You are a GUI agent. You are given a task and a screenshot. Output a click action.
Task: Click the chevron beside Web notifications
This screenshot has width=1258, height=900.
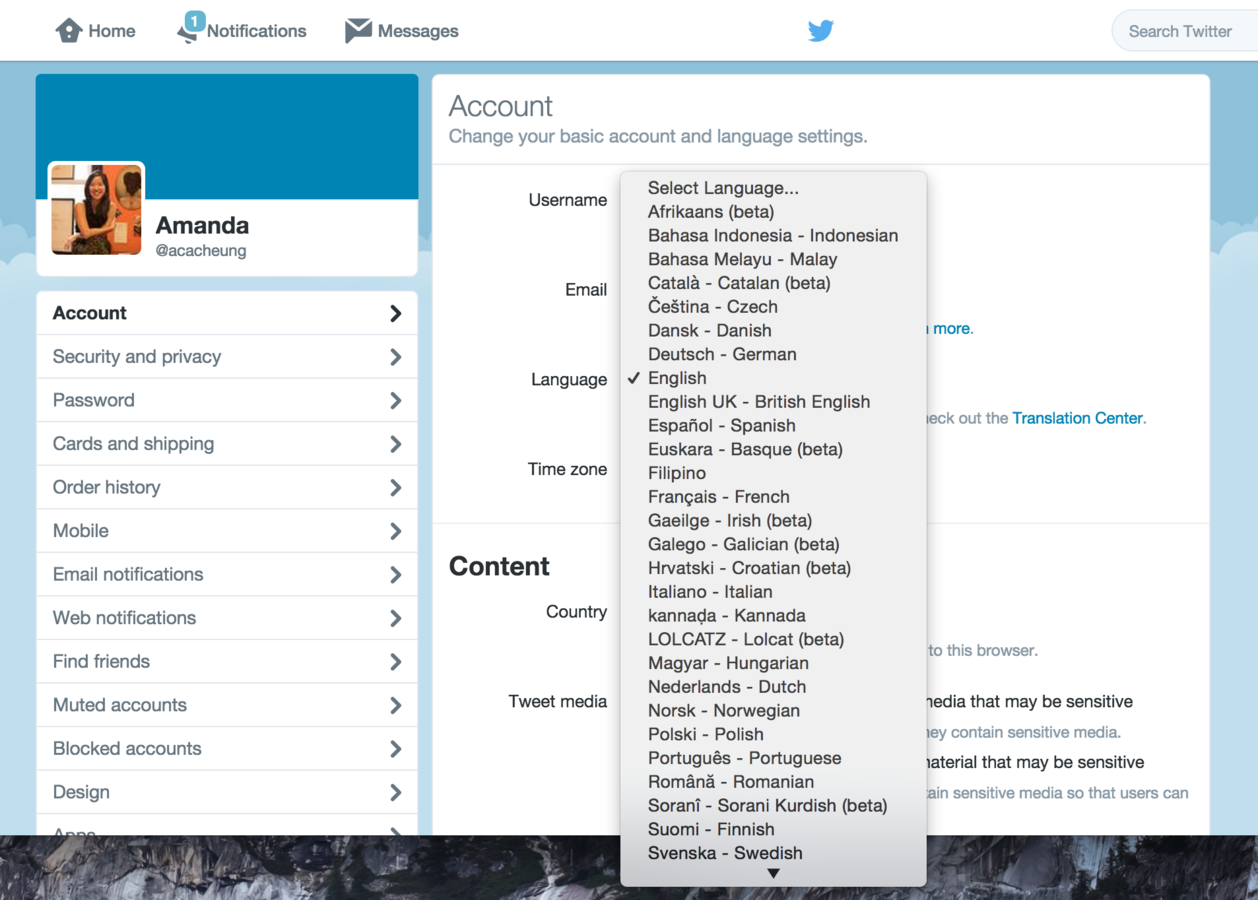[396, 618]
